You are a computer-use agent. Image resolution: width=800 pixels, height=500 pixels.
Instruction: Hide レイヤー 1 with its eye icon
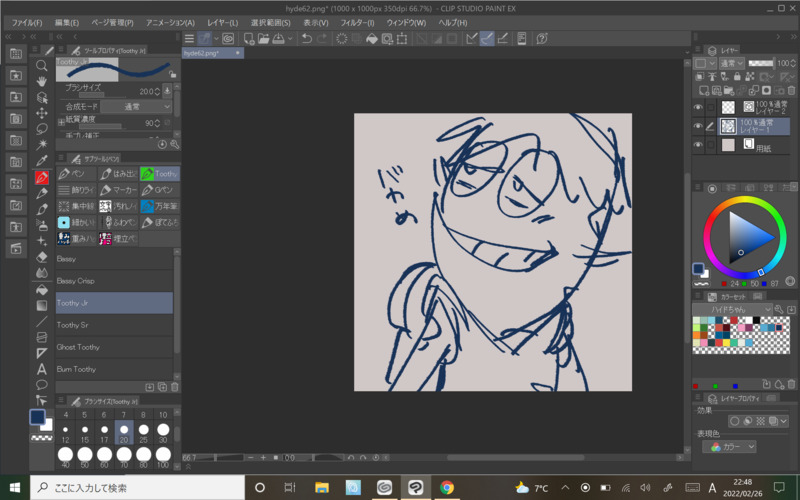coord(698,126)
